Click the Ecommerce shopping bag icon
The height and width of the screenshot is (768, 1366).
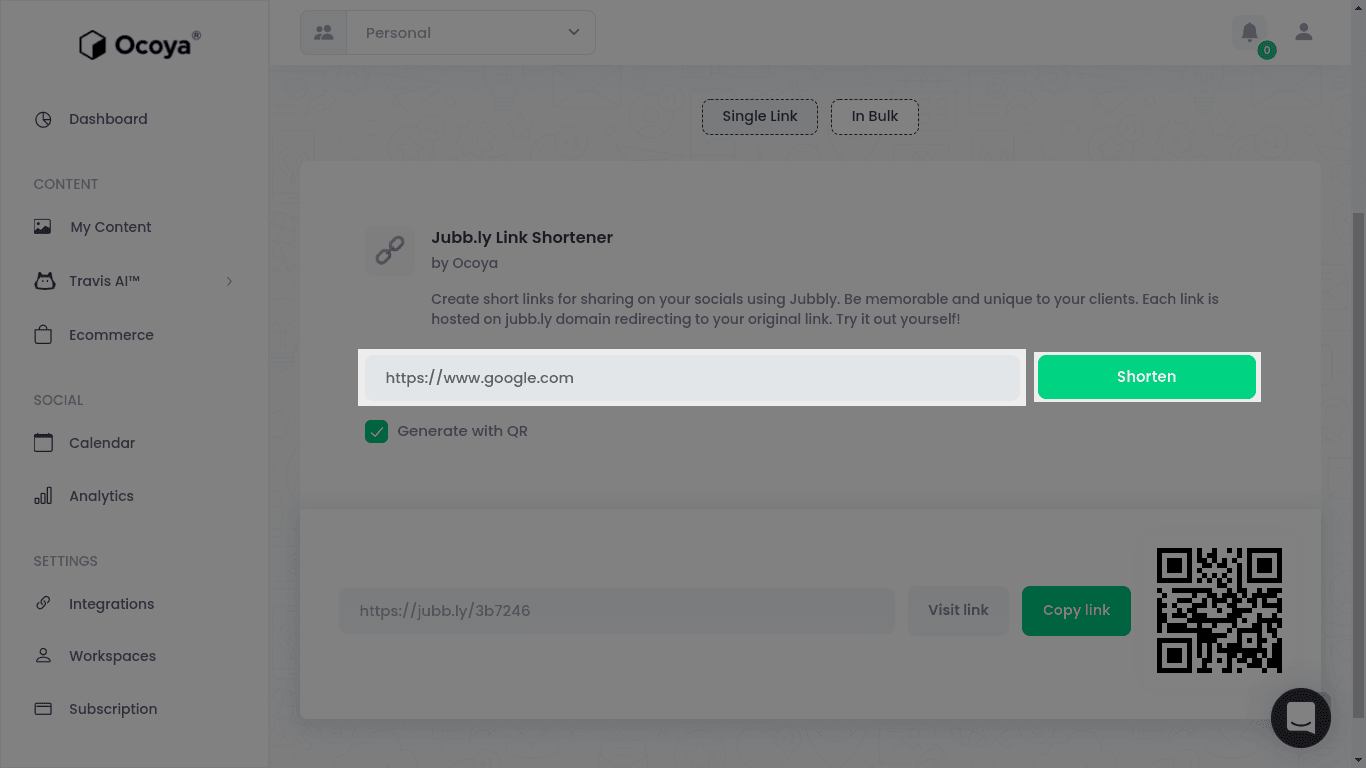(x=43, y=335)
